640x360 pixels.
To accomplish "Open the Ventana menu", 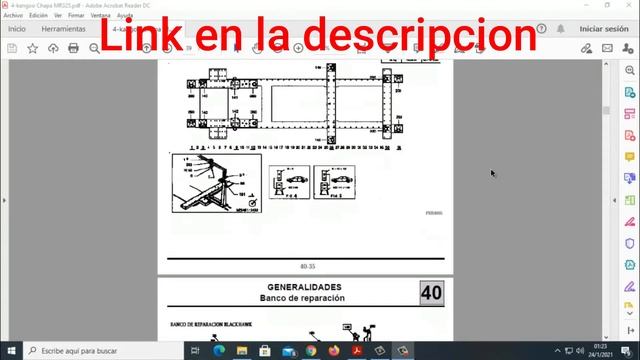I will pyautogui.click(x=100, y=15).
